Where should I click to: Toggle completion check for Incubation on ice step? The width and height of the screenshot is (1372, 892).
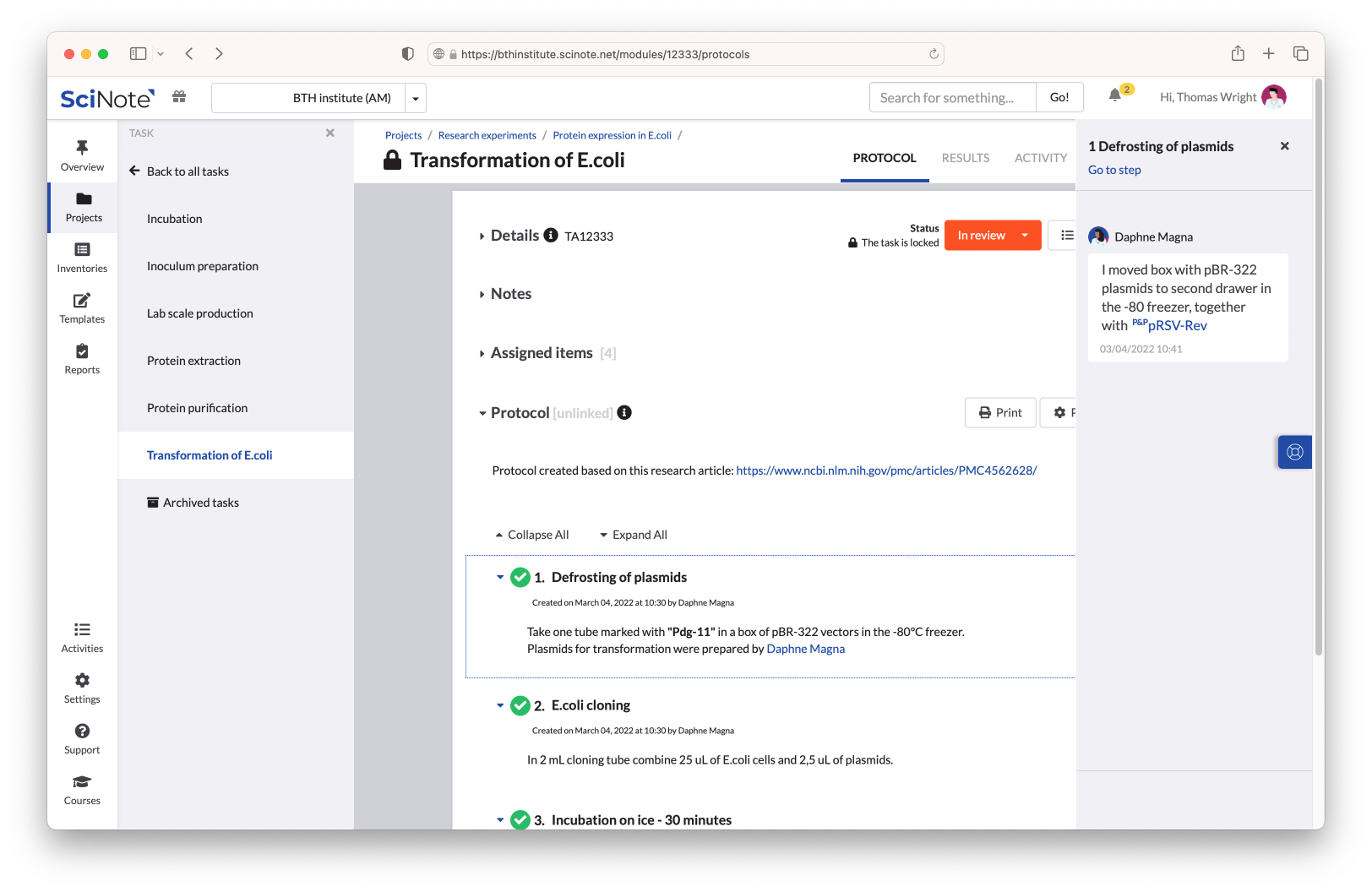(x=520, y=819)
